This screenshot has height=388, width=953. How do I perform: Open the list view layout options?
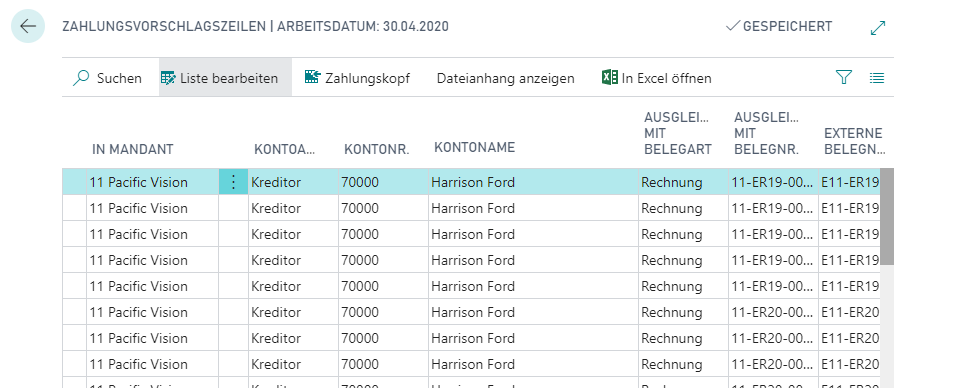click(x=876, y=77)
